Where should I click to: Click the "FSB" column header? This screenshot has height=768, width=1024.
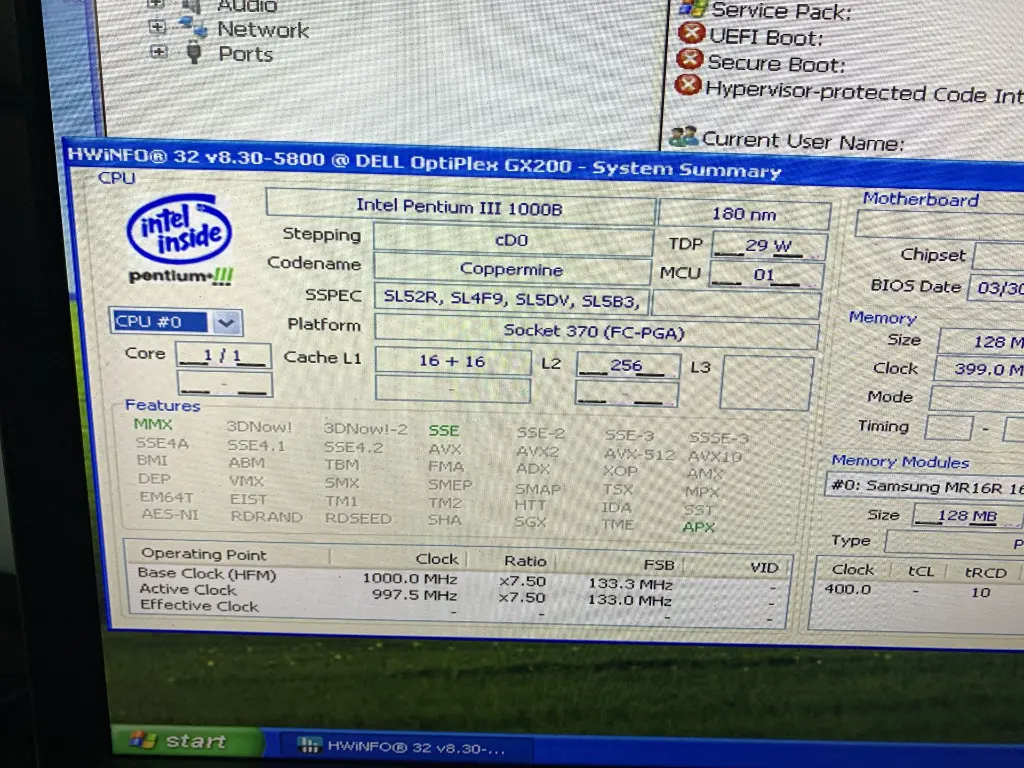click(x=659, y=565)
